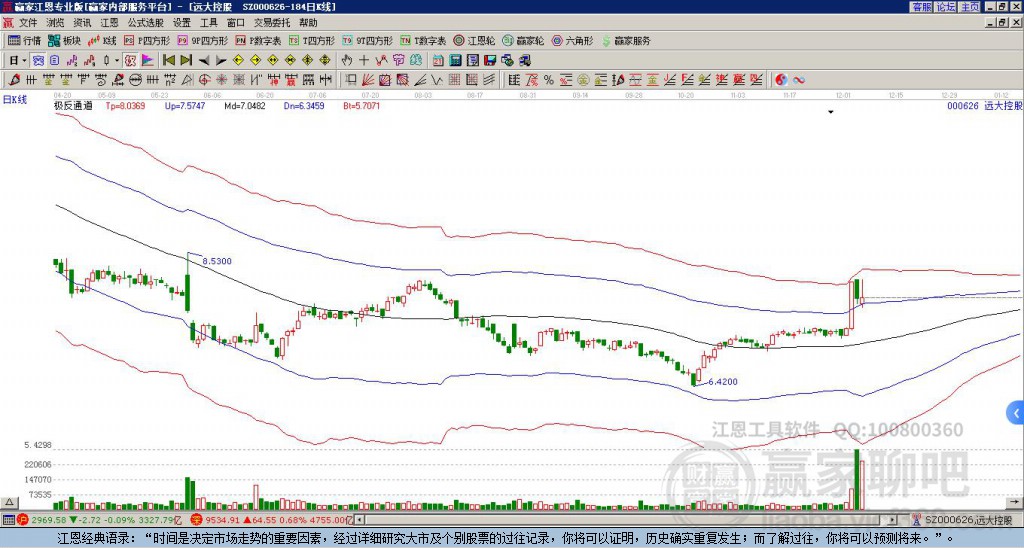Screen dimensions: 1024x548
Task: Click the Tp=8.0369 value
Action: pos(125,105)
